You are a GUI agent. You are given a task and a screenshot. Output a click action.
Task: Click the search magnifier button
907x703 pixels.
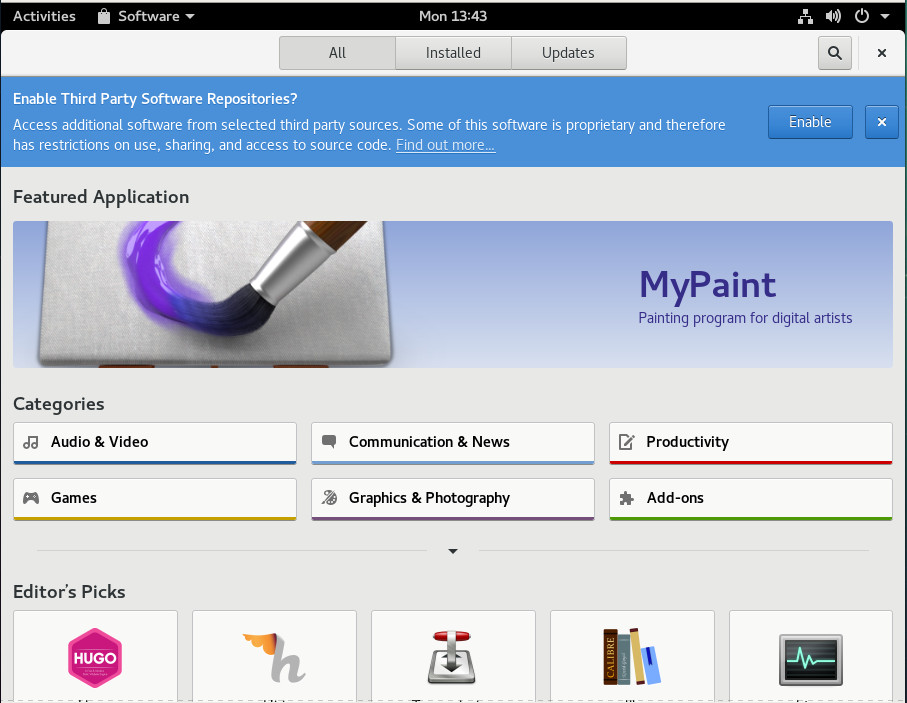[x=834, y=53]
